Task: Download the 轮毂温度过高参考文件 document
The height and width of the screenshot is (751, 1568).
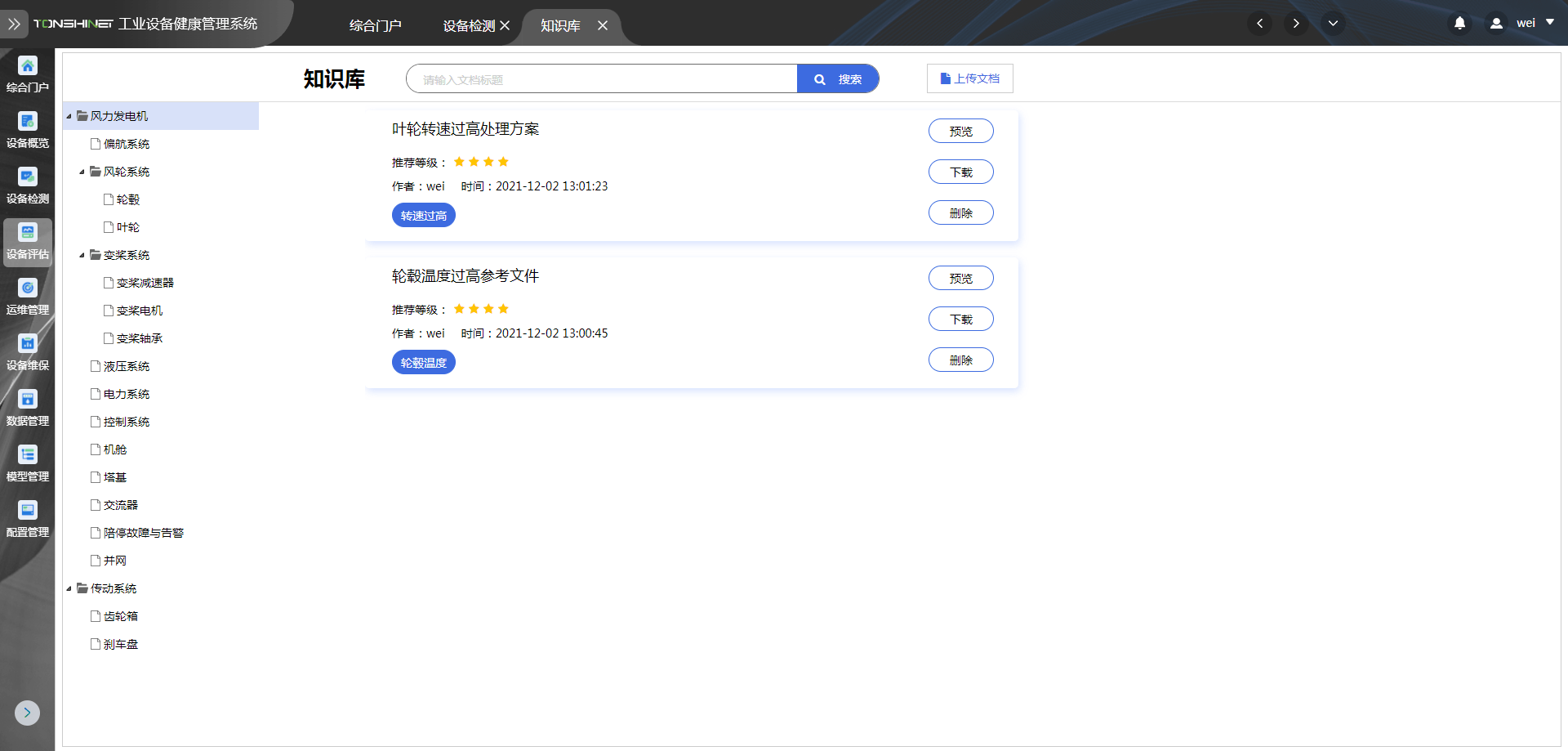Action: (x=960, y=320)
